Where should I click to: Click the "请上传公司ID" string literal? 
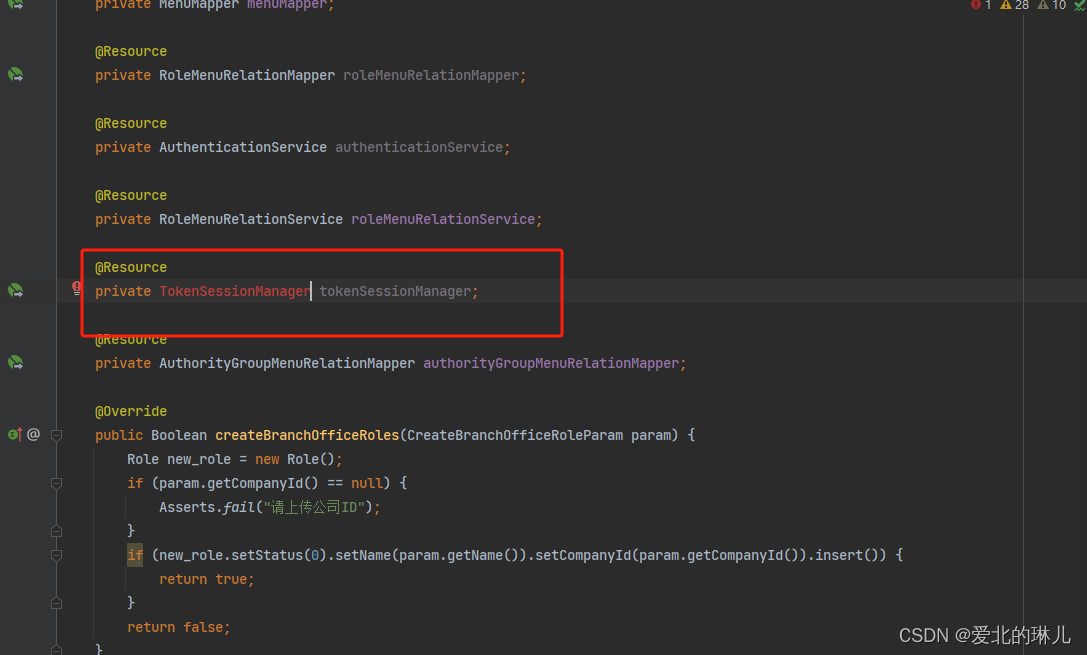click(314, 507)
